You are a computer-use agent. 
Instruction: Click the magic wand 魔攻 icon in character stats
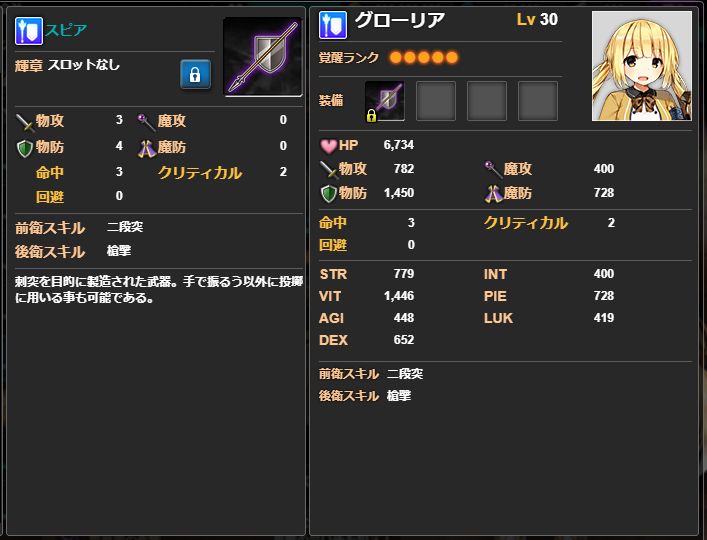pyautogui.click(x=493, y=169)
